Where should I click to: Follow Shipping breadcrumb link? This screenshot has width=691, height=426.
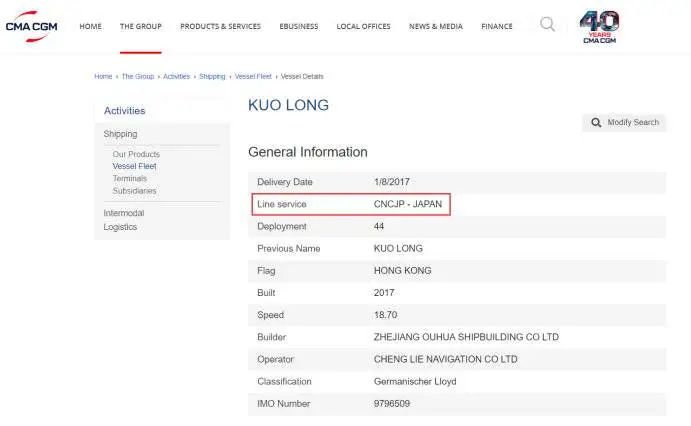coord(212,76)
